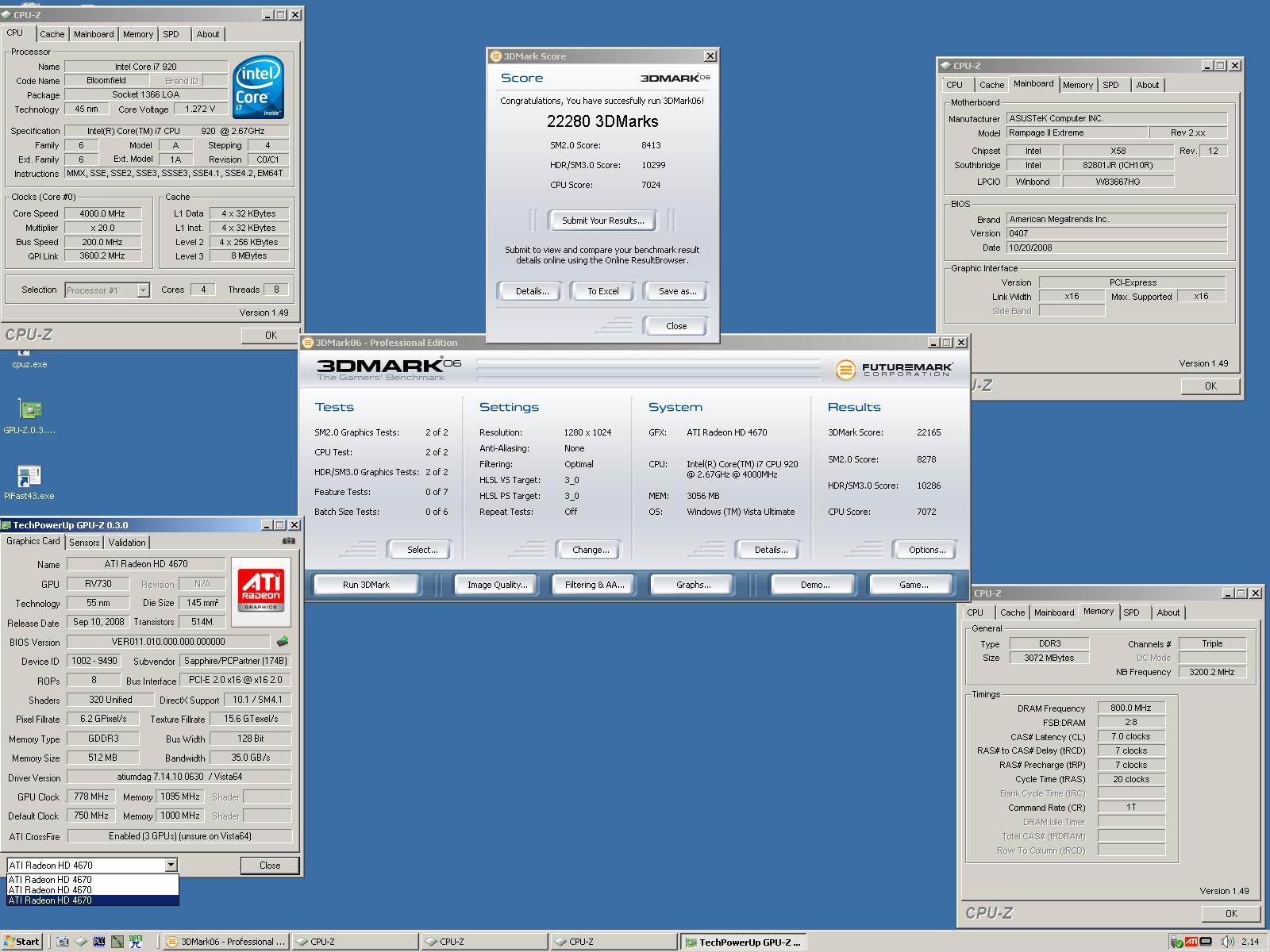Launch CPU-Z from the quick launch bar

[x=81, y=942]
